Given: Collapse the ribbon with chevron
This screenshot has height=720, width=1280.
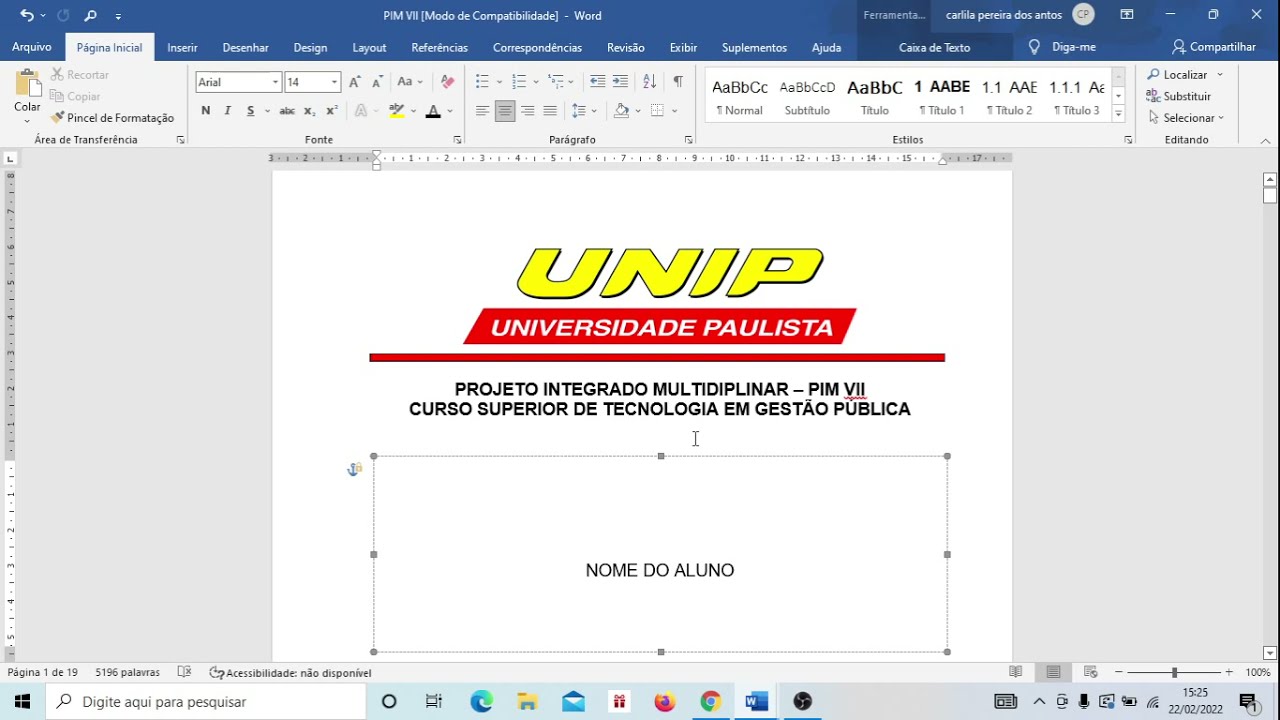Looking at the screenshot, I should [1265, 141].
